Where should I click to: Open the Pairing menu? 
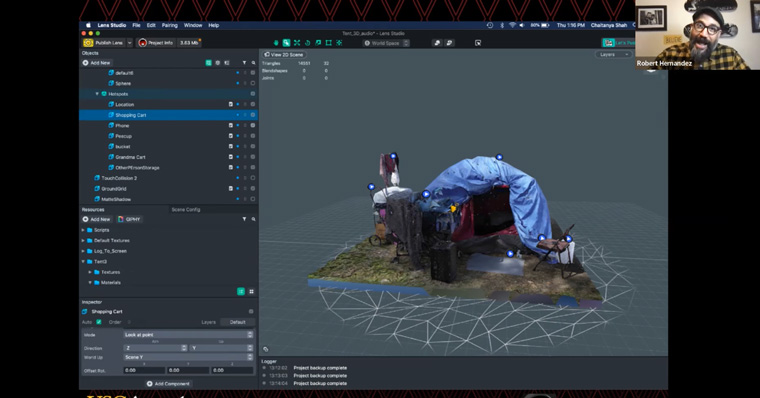[x=170, y=25]
